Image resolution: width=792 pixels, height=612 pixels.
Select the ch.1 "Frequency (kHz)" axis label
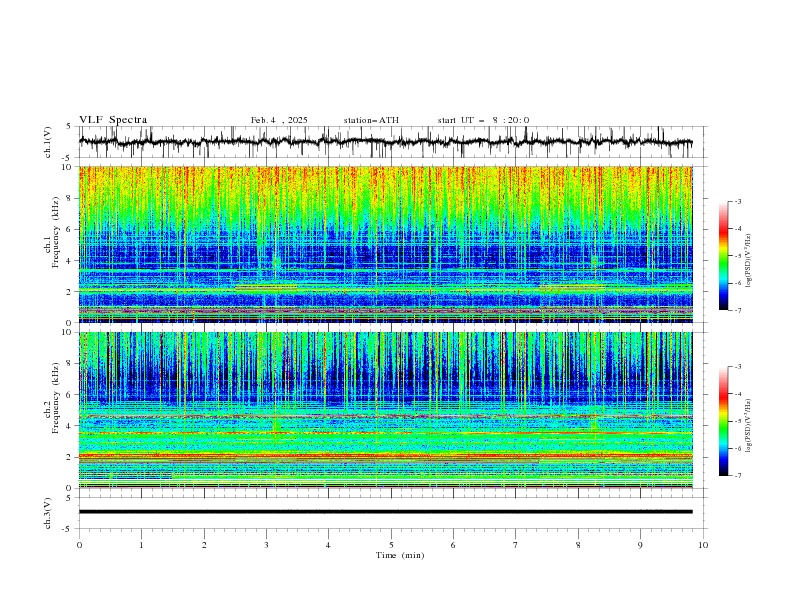point(56,233)
